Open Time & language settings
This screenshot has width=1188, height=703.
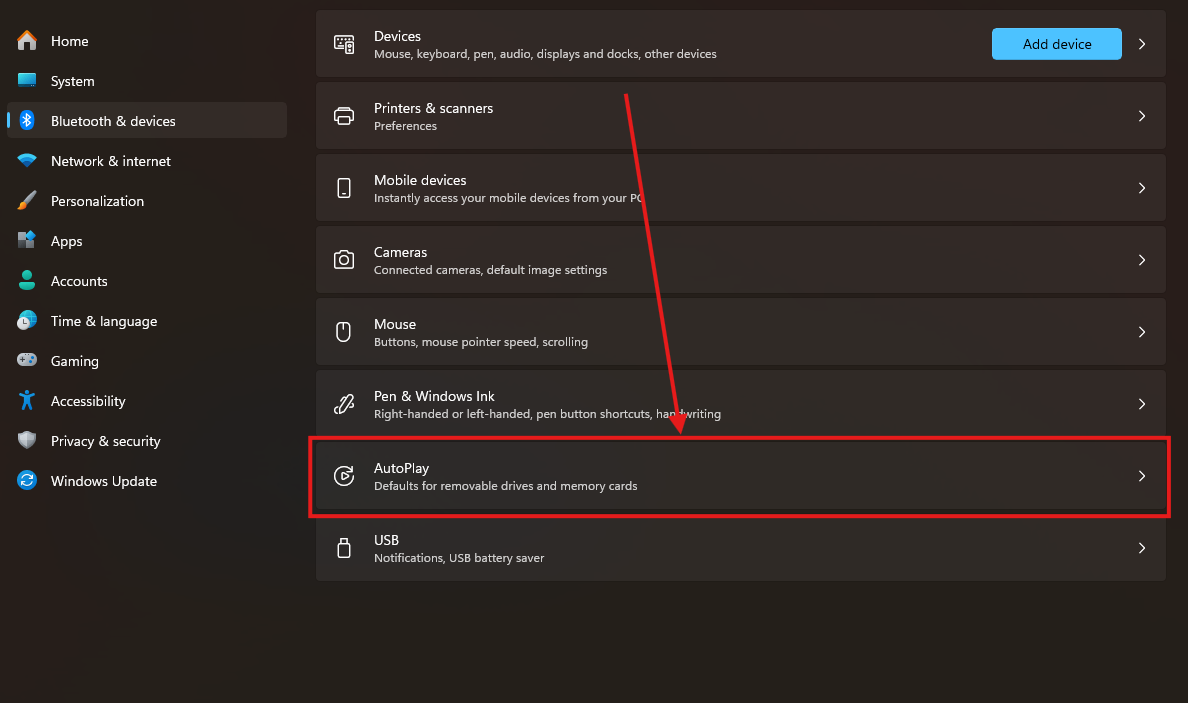tap(147, 321)
